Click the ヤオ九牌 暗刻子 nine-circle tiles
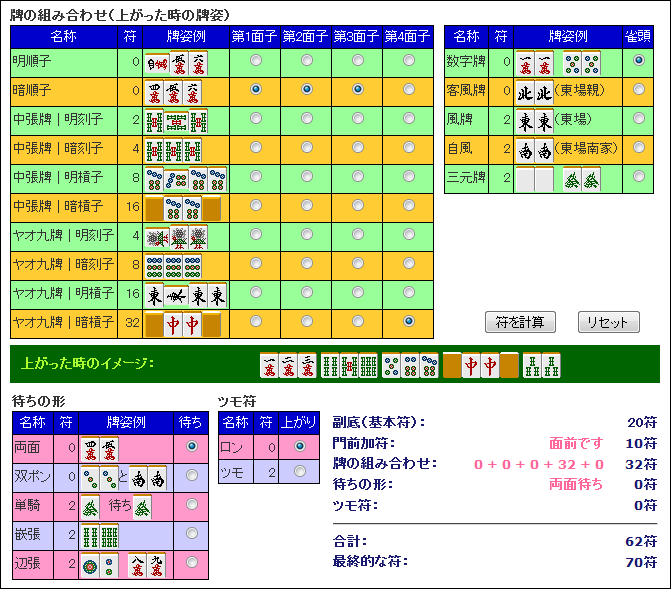 tap(173, 266)
